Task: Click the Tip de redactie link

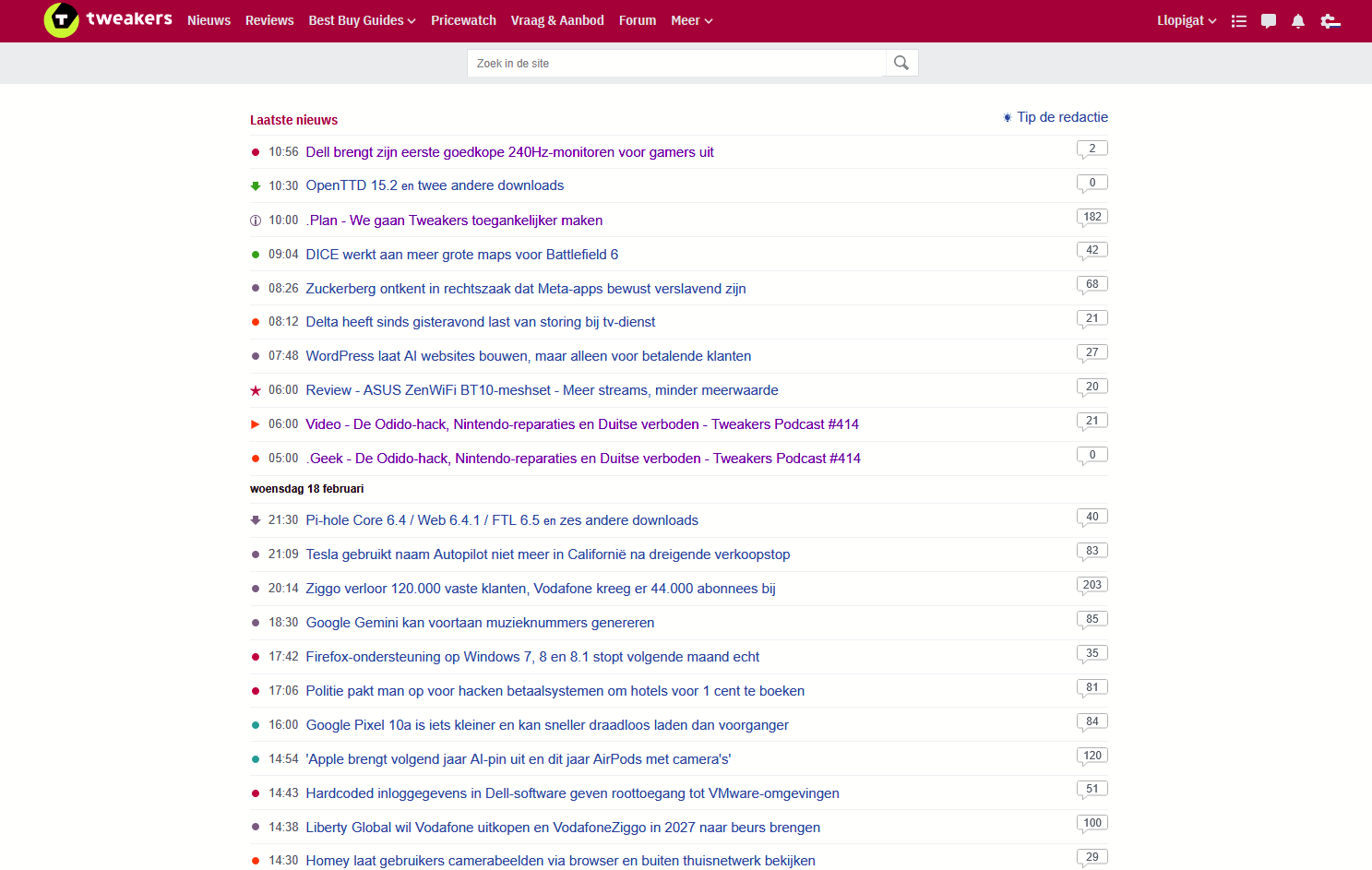Action: [1063, 117]
